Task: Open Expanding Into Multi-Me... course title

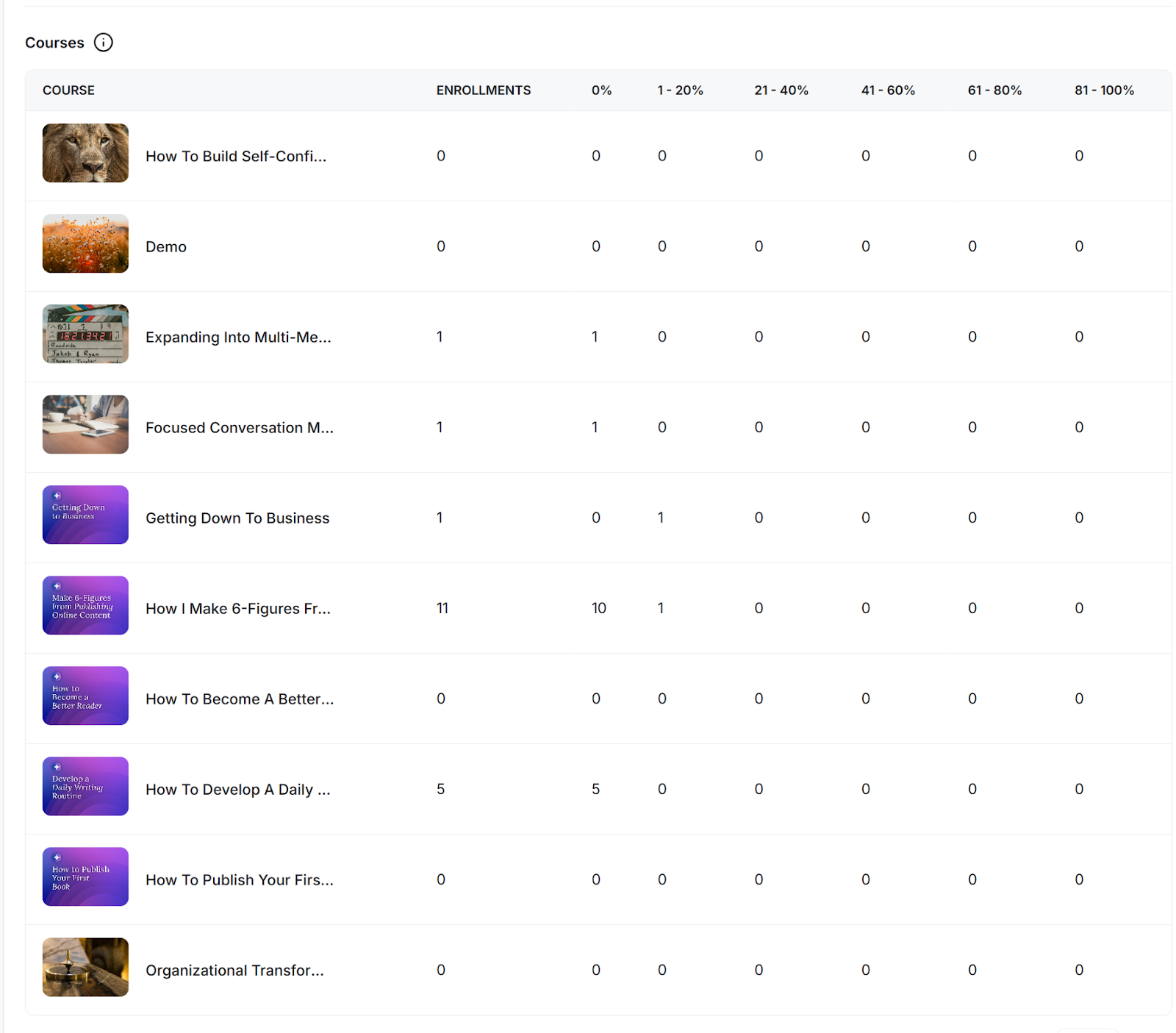Action: tap(238, 337)
